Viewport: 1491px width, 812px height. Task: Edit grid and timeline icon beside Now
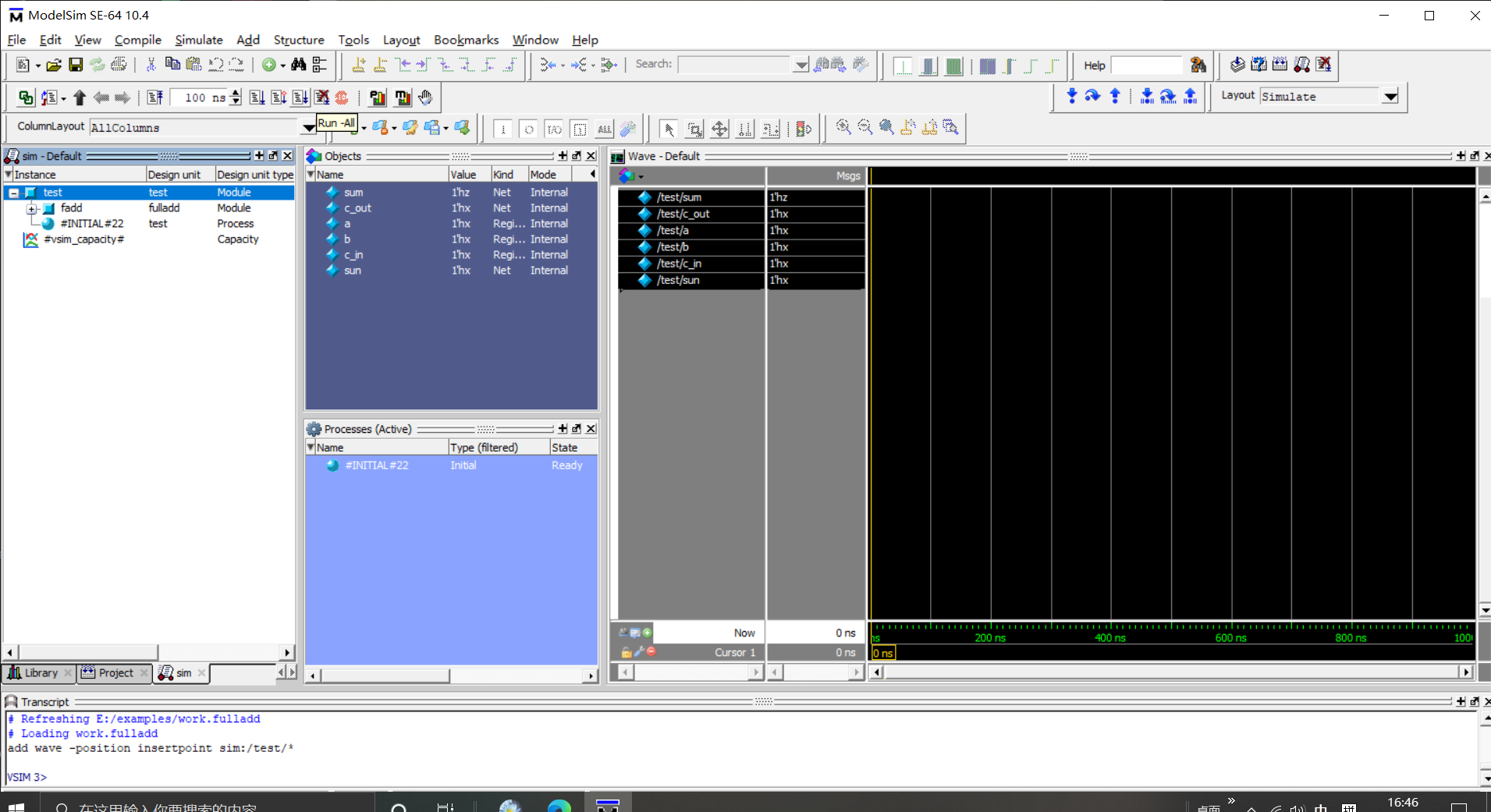[x=635, y=633]
